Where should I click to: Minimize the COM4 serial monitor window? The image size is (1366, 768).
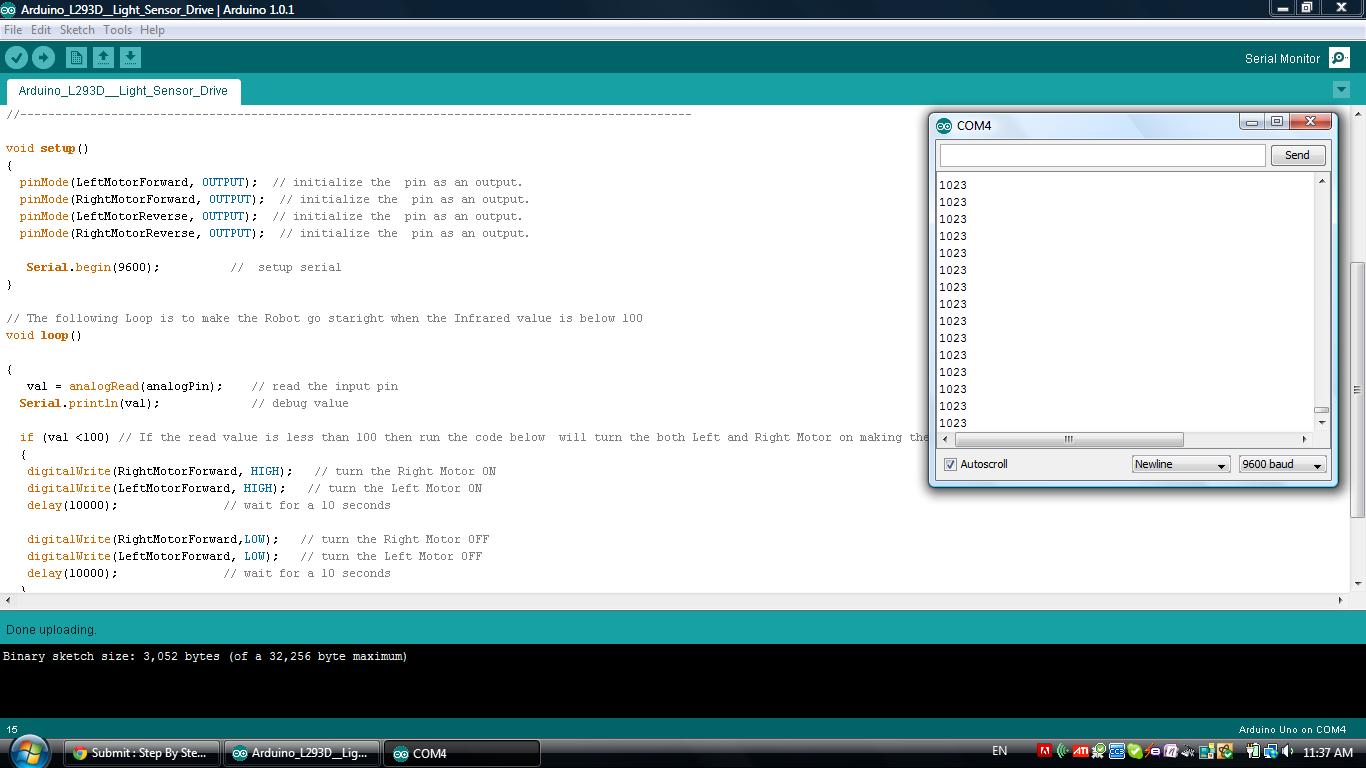1251,121
